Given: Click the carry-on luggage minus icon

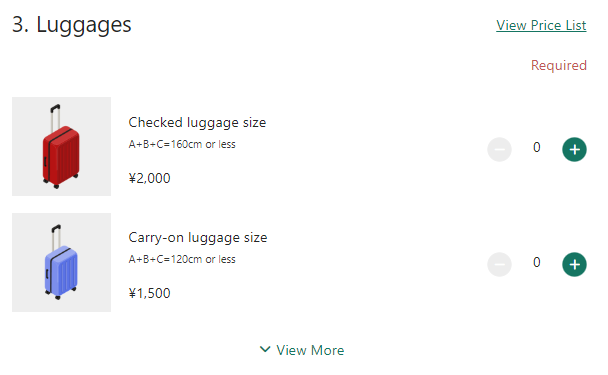Looking at the screenshot, I should tap(499, 264).
